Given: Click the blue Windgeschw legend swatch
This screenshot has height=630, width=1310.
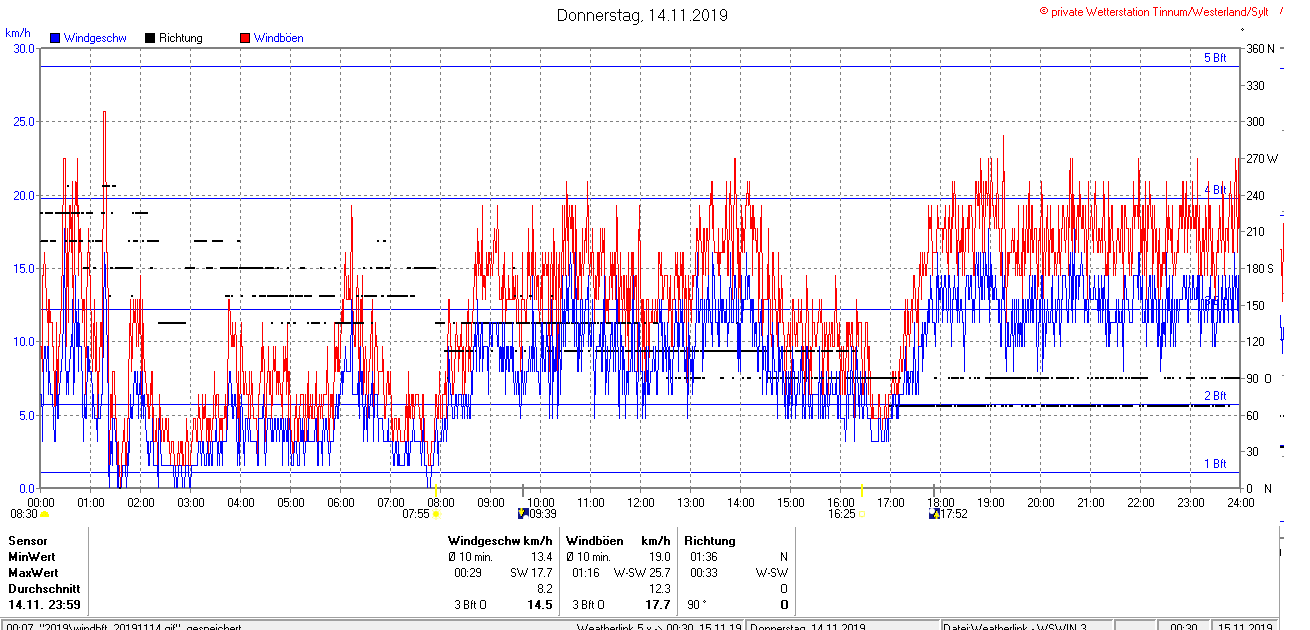Looking at the screenshot, I should 55,38.
